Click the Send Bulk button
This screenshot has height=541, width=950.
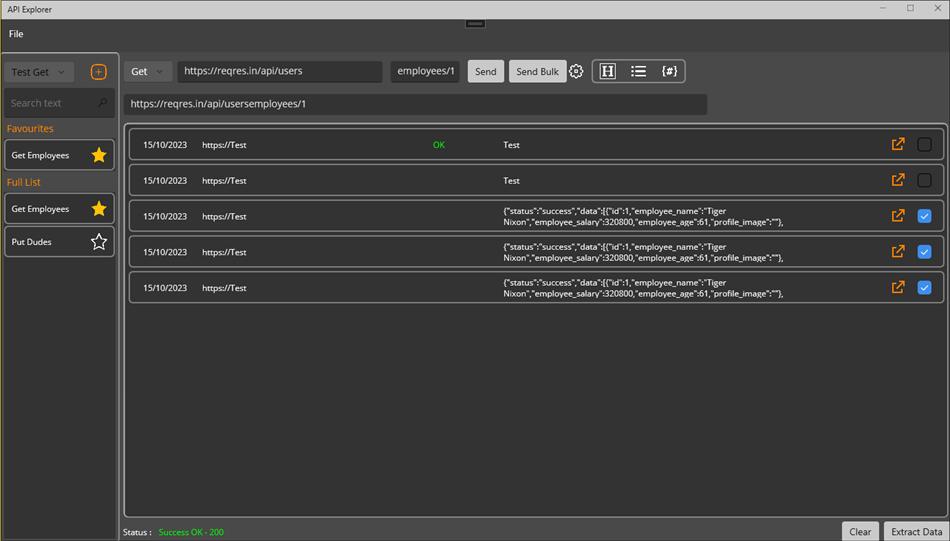537,71
